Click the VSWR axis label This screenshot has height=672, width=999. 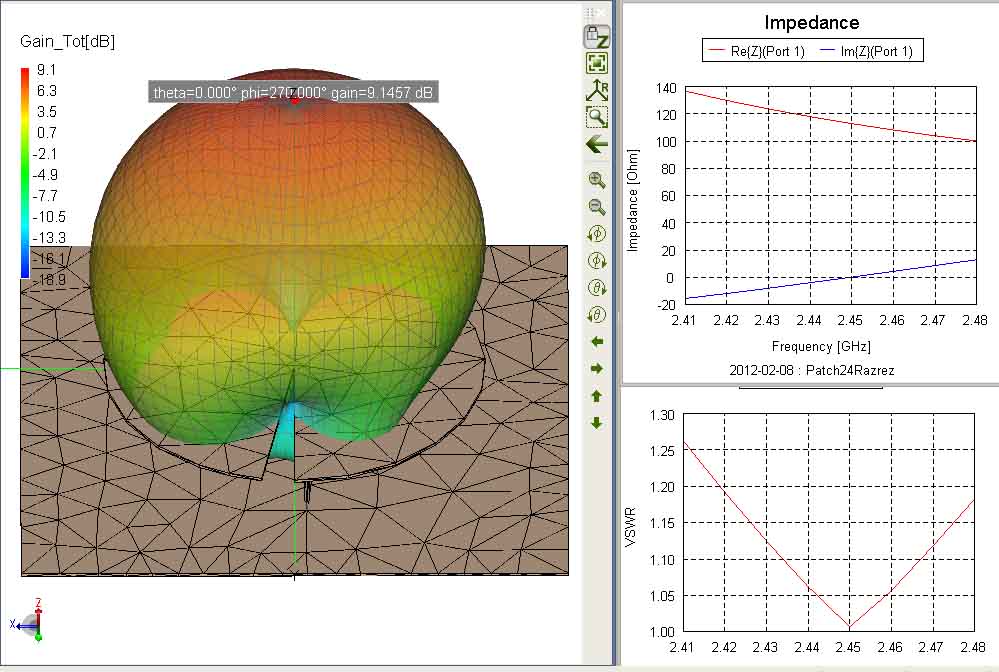point(631,527)
